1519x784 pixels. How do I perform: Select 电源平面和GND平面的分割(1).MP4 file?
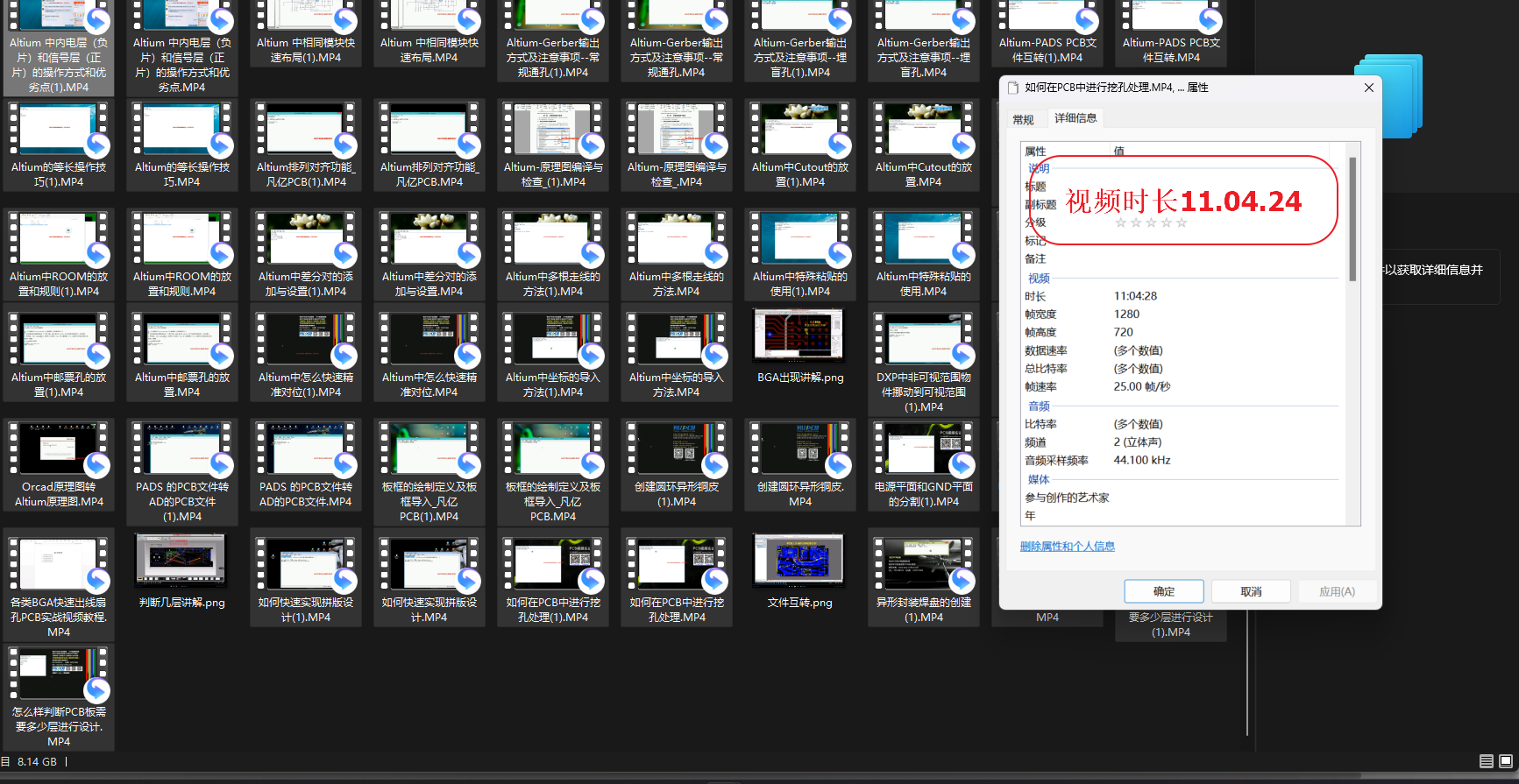(x=924, y=465)
